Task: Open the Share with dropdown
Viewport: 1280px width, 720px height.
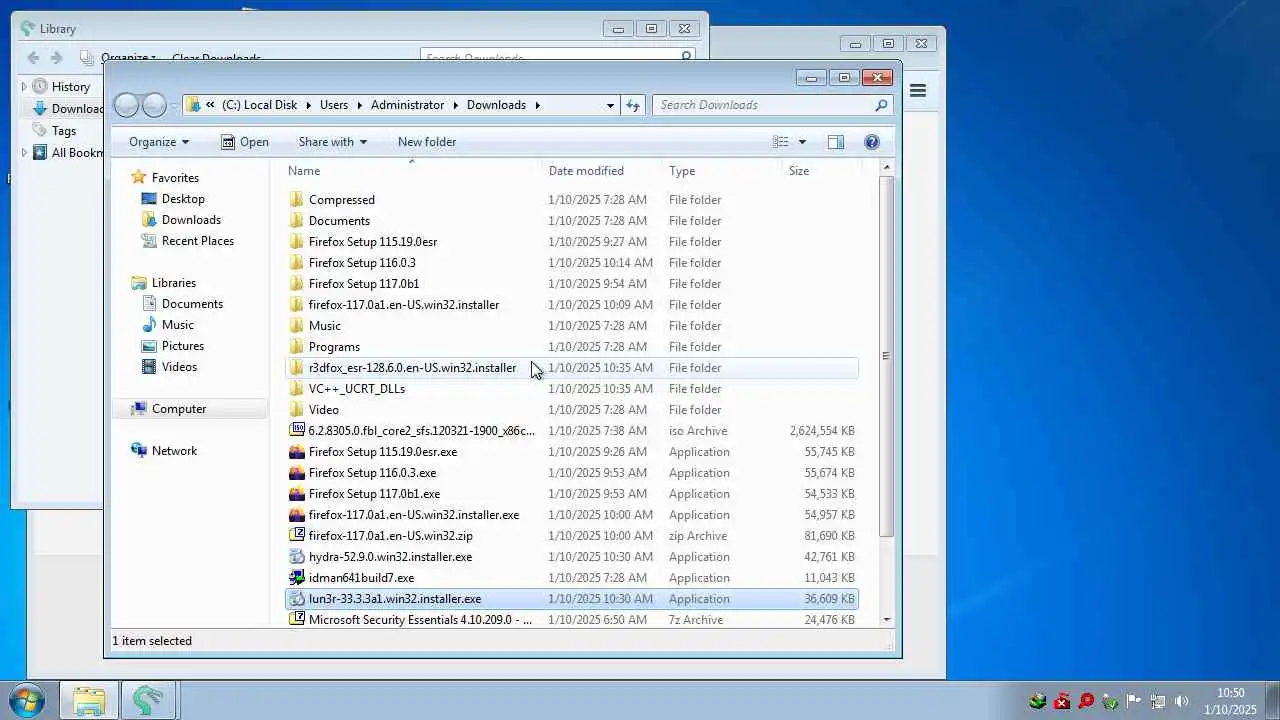Action: 333,142
